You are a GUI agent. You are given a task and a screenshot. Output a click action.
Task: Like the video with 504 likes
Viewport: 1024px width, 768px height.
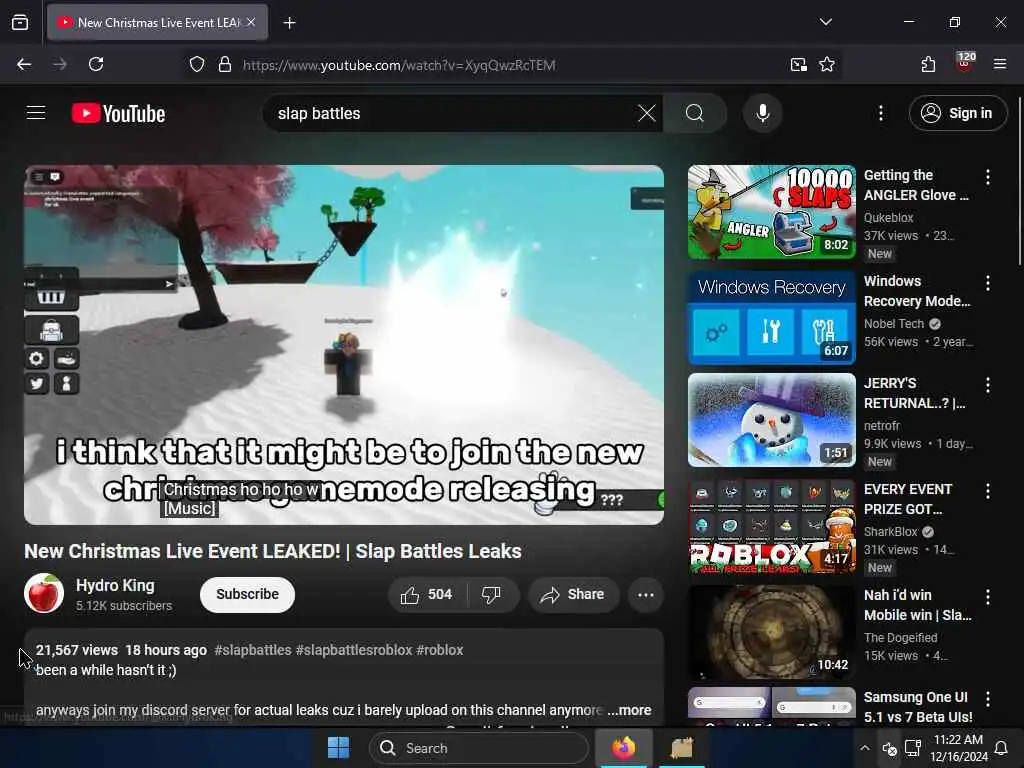point(428,594)
